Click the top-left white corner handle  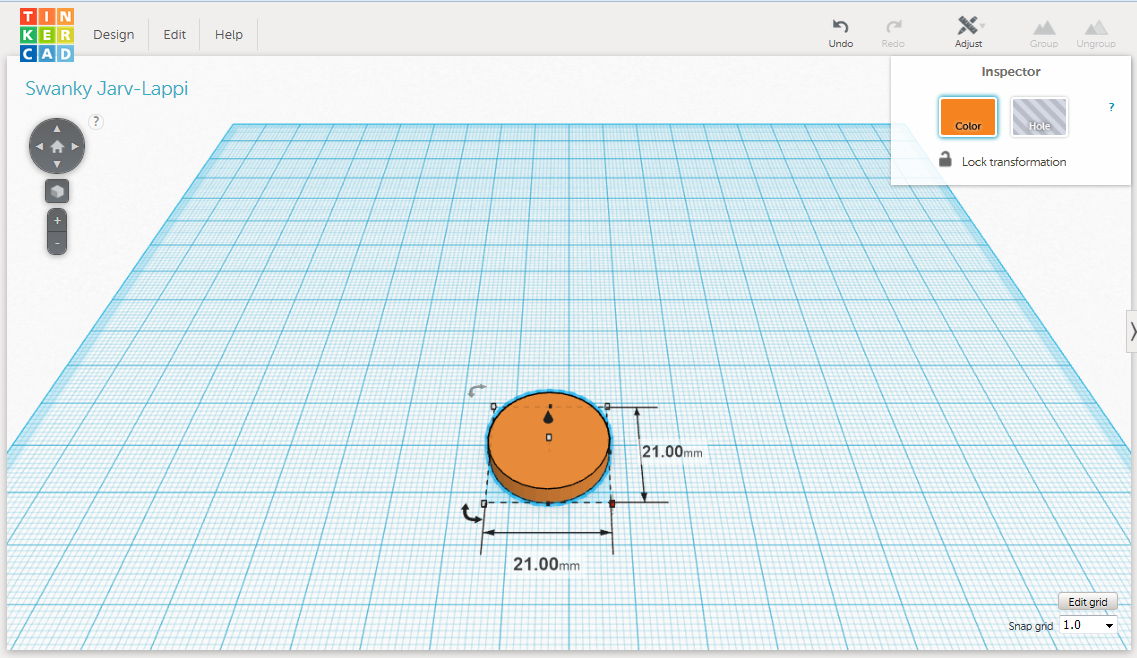pos(494,406)
